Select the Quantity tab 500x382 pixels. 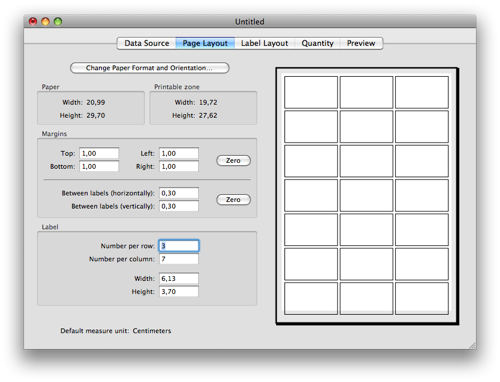pos(317,43)
